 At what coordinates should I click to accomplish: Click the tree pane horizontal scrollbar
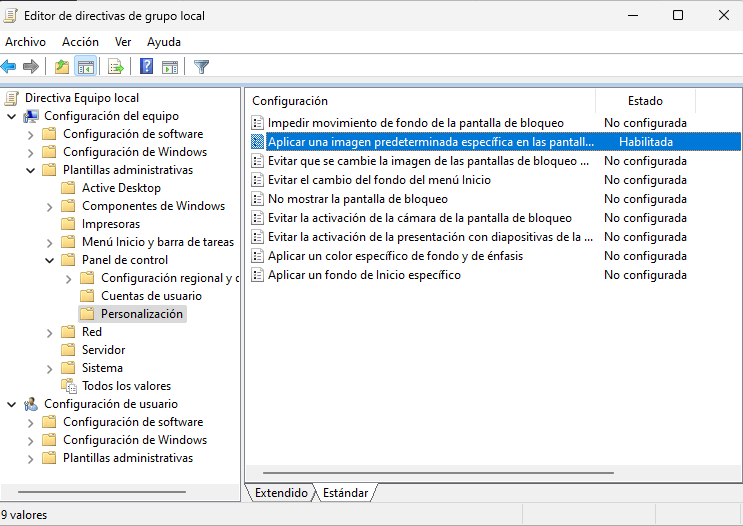tap(102, 492)
